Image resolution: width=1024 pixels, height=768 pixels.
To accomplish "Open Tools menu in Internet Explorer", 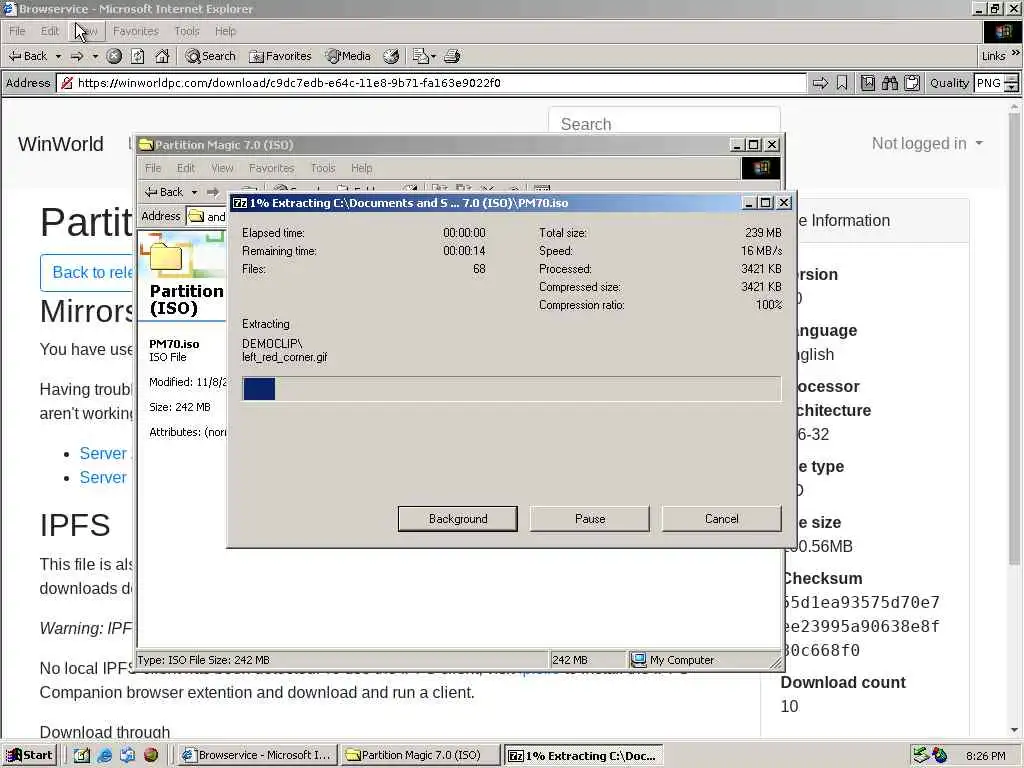I will click(x=187, y=31).
